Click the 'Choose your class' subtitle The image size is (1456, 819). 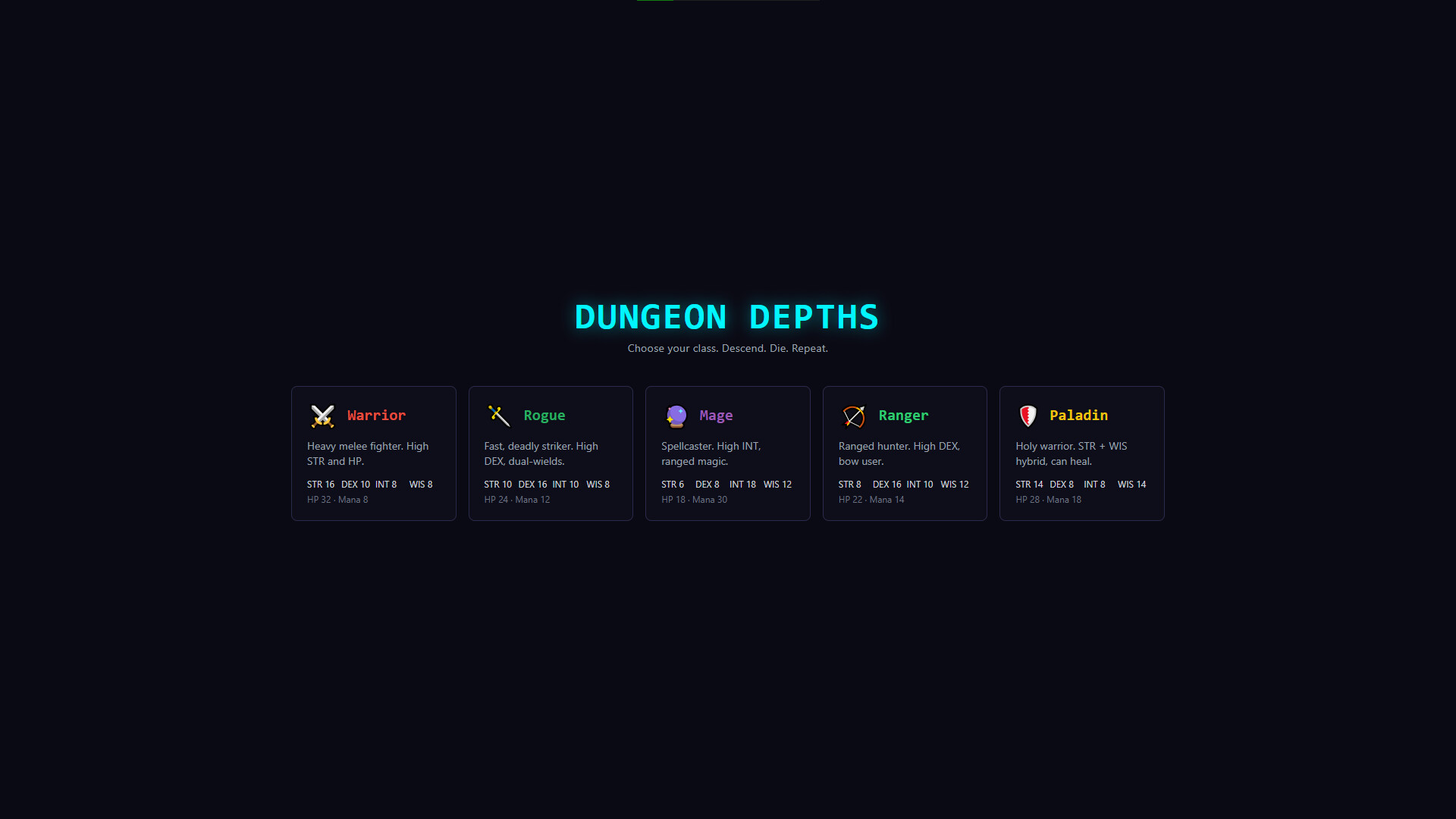[x=728, y=349]
